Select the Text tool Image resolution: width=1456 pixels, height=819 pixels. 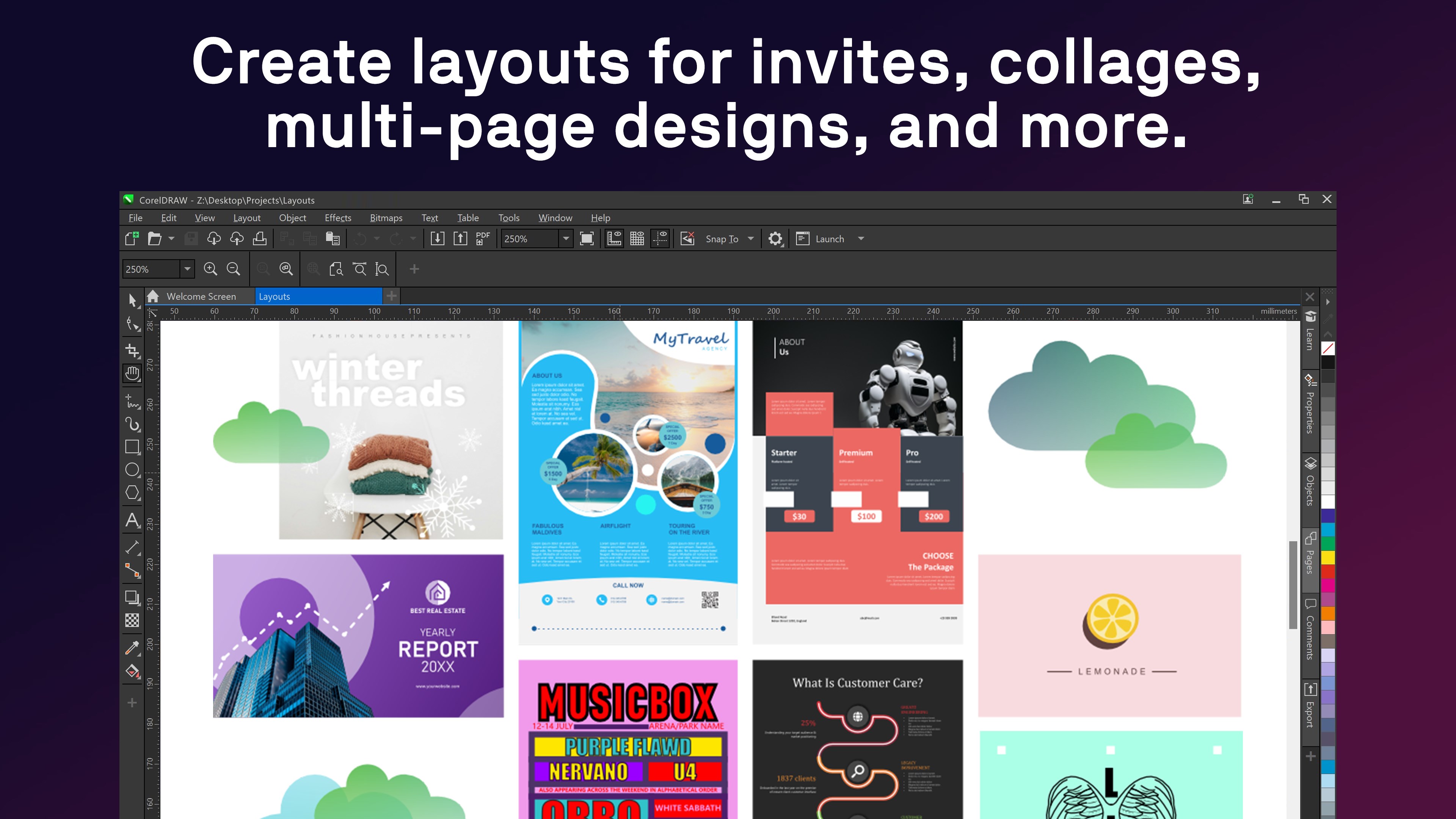(132, 521)
